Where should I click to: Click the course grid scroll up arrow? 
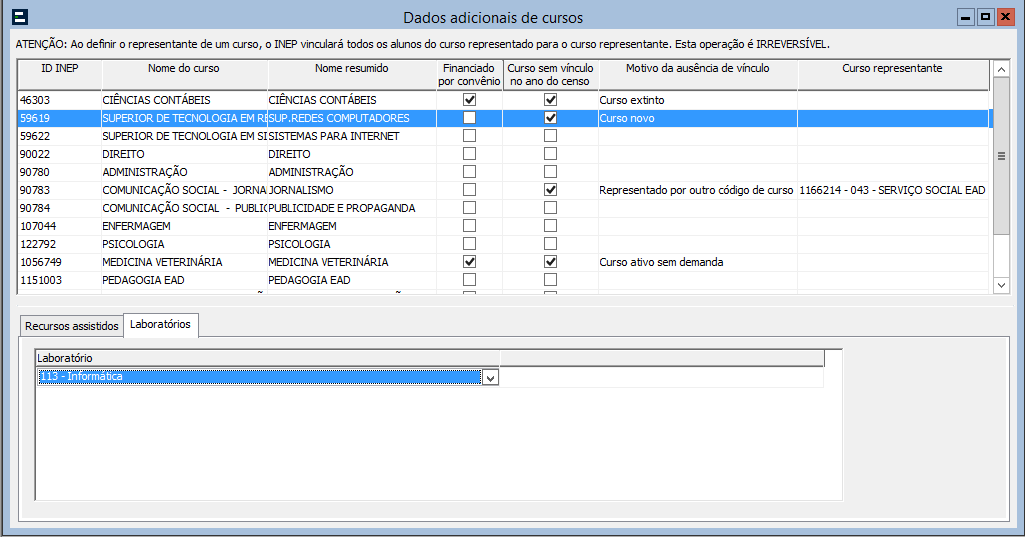click(x=1001, y=69)
